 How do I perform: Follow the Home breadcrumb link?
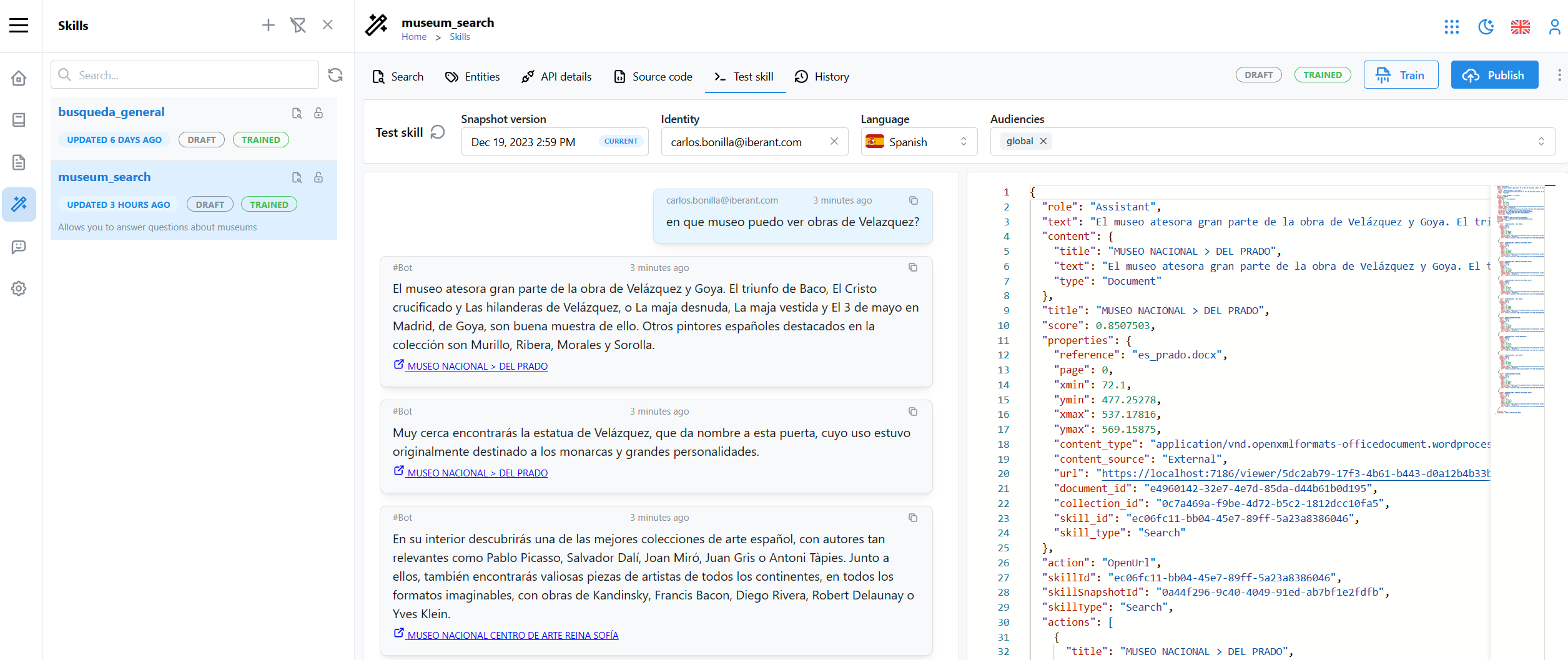[414, 37]
